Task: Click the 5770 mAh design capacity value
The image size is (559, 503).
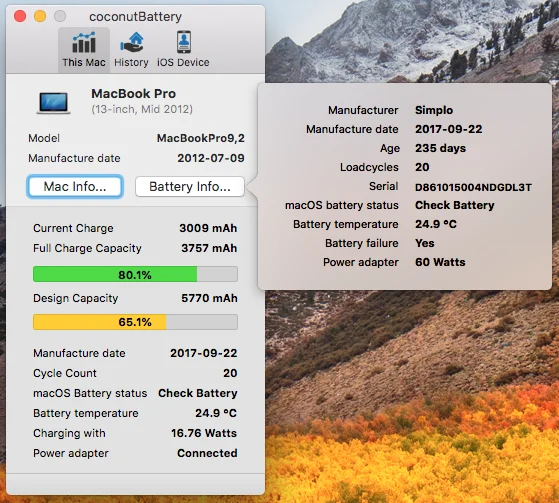Action: click(209, 298)
